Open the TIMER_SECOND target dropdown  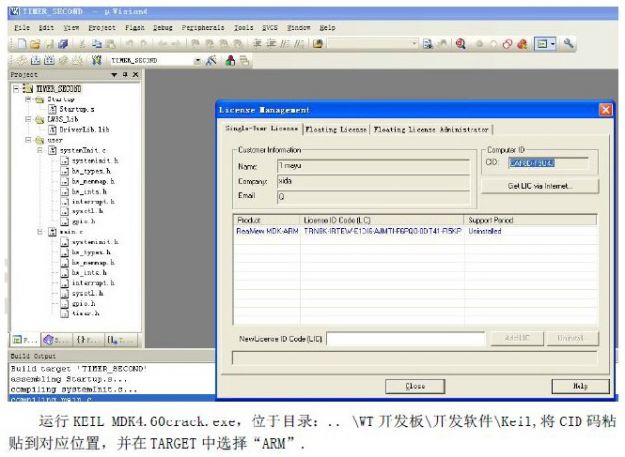[197, 61]
